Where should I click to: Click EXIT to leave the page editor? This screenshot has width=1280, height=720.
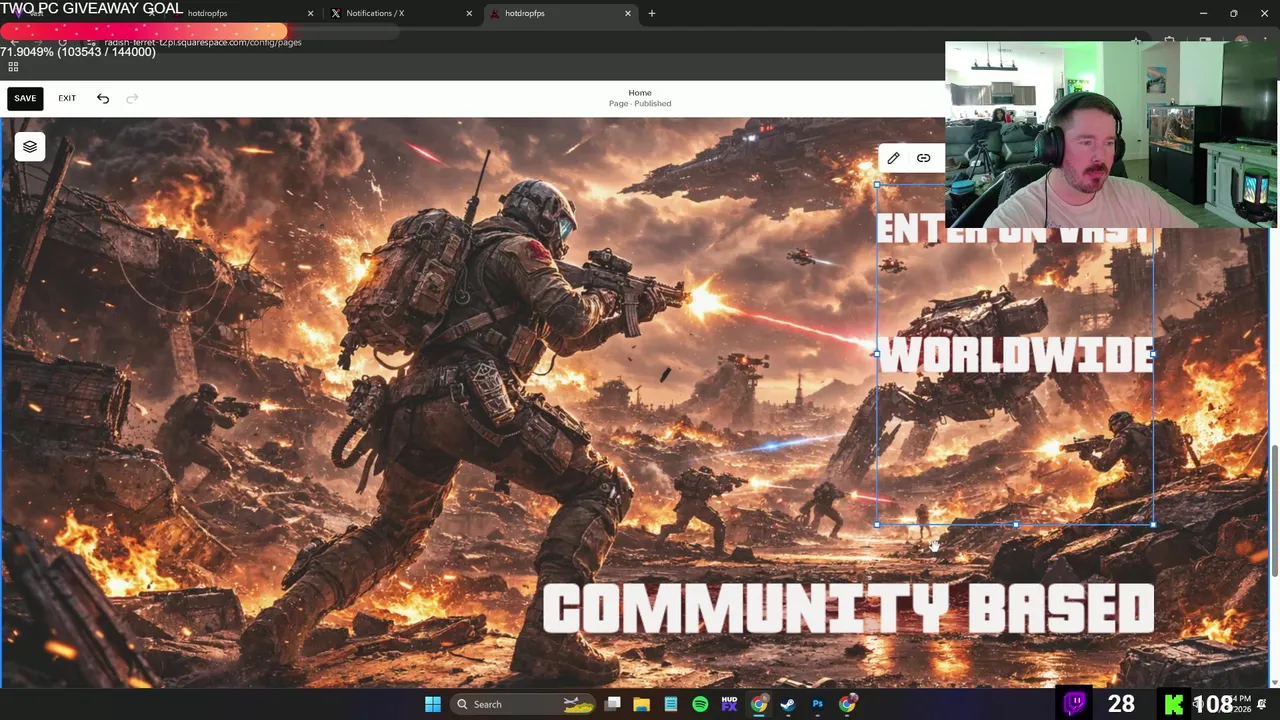tap(67, 98)
